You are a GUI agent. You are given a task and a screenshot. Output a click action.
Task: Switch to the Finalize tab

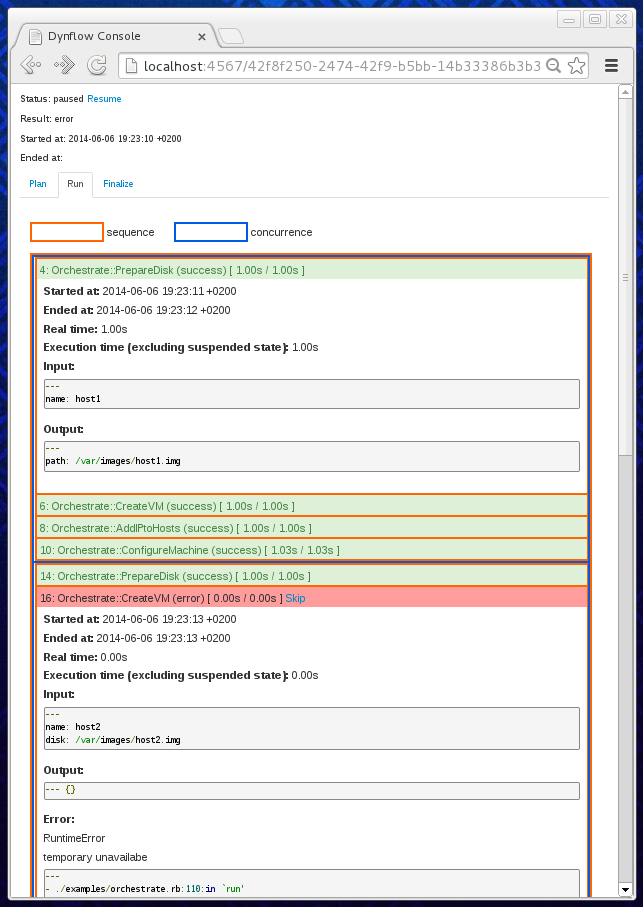[x=118, y=184]
